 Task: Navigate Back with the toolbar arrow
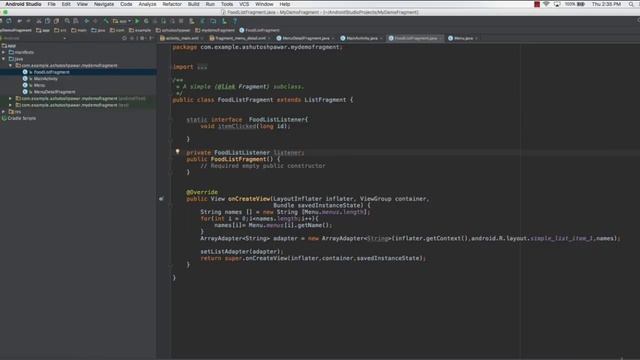(x=87, y=21)
